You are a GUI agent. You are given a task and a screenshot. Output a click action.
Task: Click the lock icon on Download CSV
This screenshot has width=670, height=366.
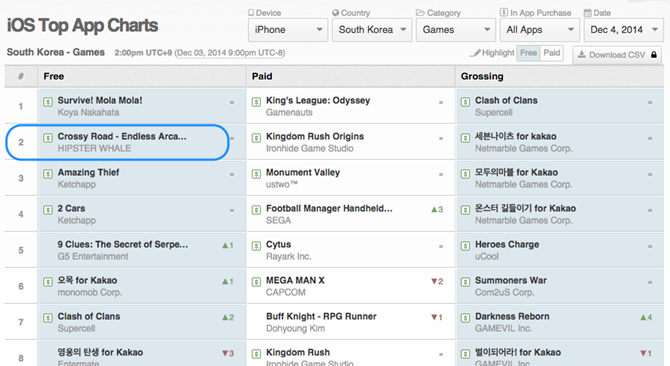pyautogui.click(x=654, y=55)
